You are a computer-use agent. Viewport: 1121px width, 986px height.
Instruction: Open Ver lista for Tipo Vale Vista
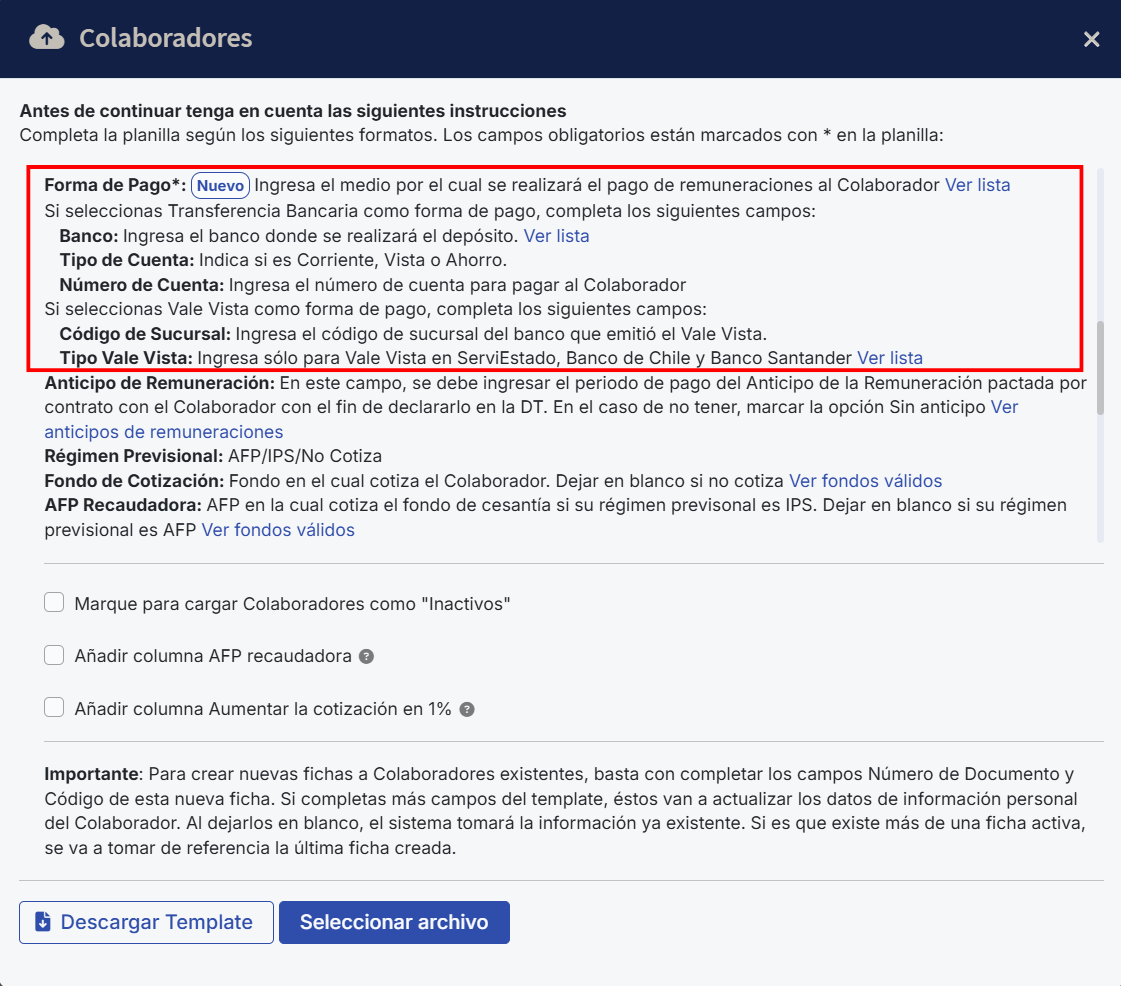coord(890,357)
